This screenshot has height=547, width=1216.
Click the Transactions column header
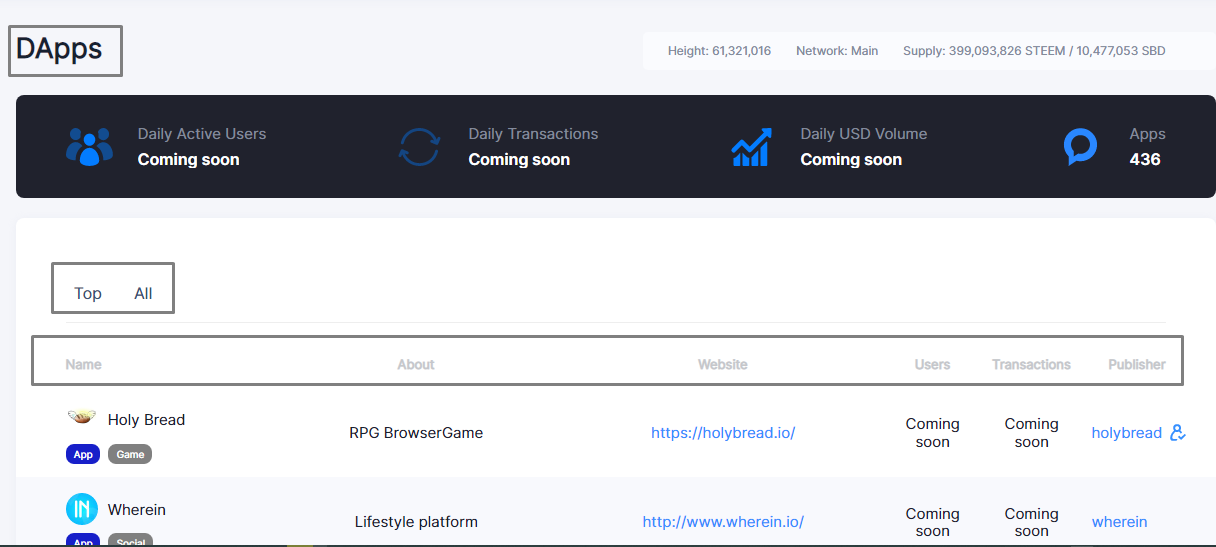[x=1031, y=365]
